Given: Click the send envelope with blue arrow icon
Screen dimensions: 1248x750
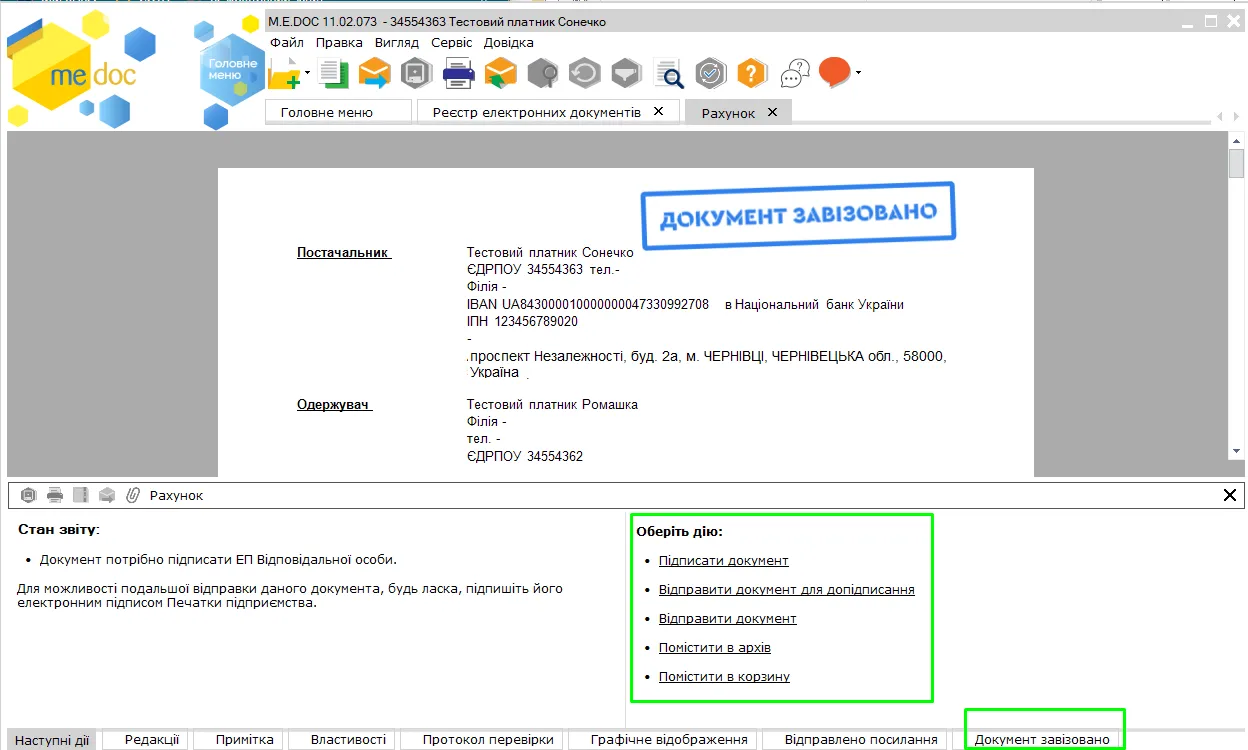Looking at the screenshot, I should [x=374, y=73].
